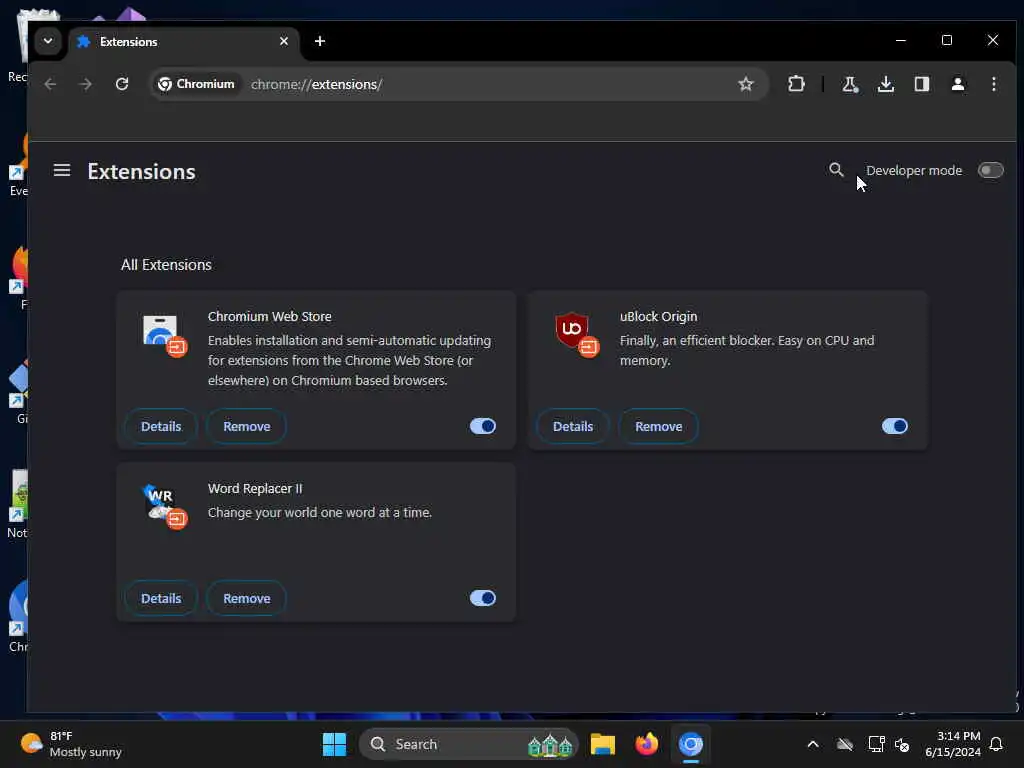This screenshot has height=768, width=1024.
Task: Remove the Word Replacer II extension
Action: 247,598
